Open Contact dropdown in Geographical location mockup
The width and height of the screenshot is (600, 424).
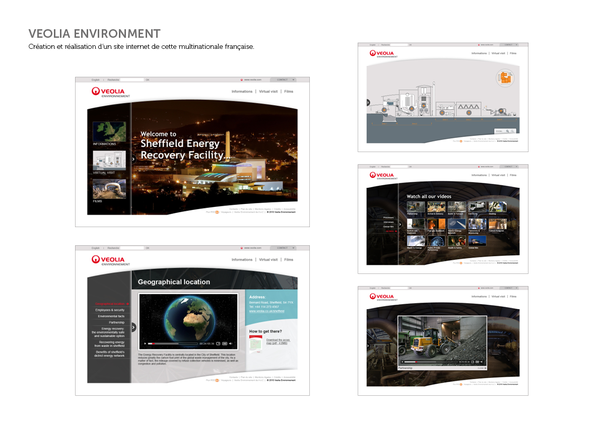point(283,248)
